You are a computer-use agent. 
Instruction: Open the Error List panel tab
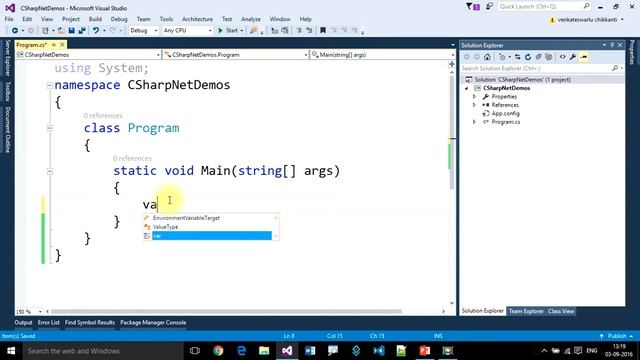(49, 323)
